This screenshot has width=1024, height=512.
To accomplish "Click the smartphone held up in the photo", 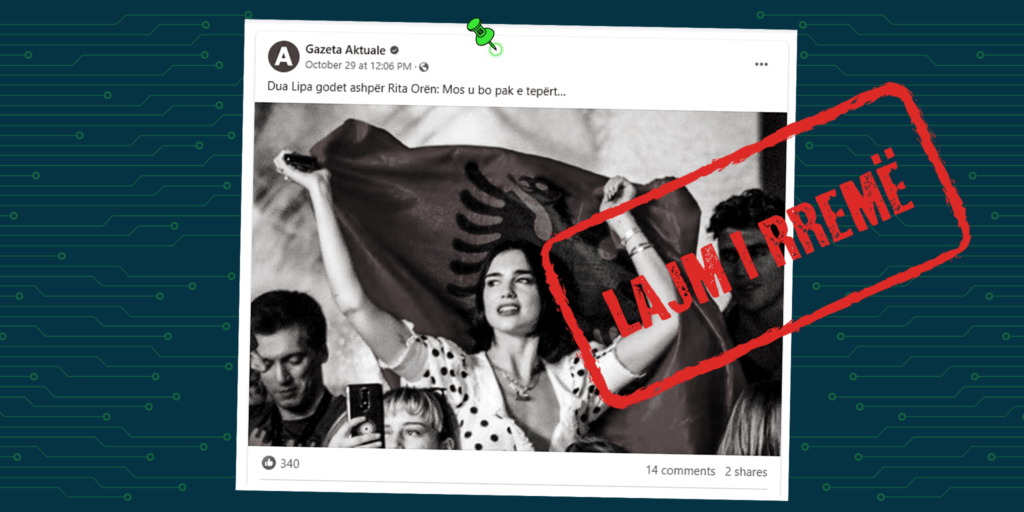I will (364, 414).
